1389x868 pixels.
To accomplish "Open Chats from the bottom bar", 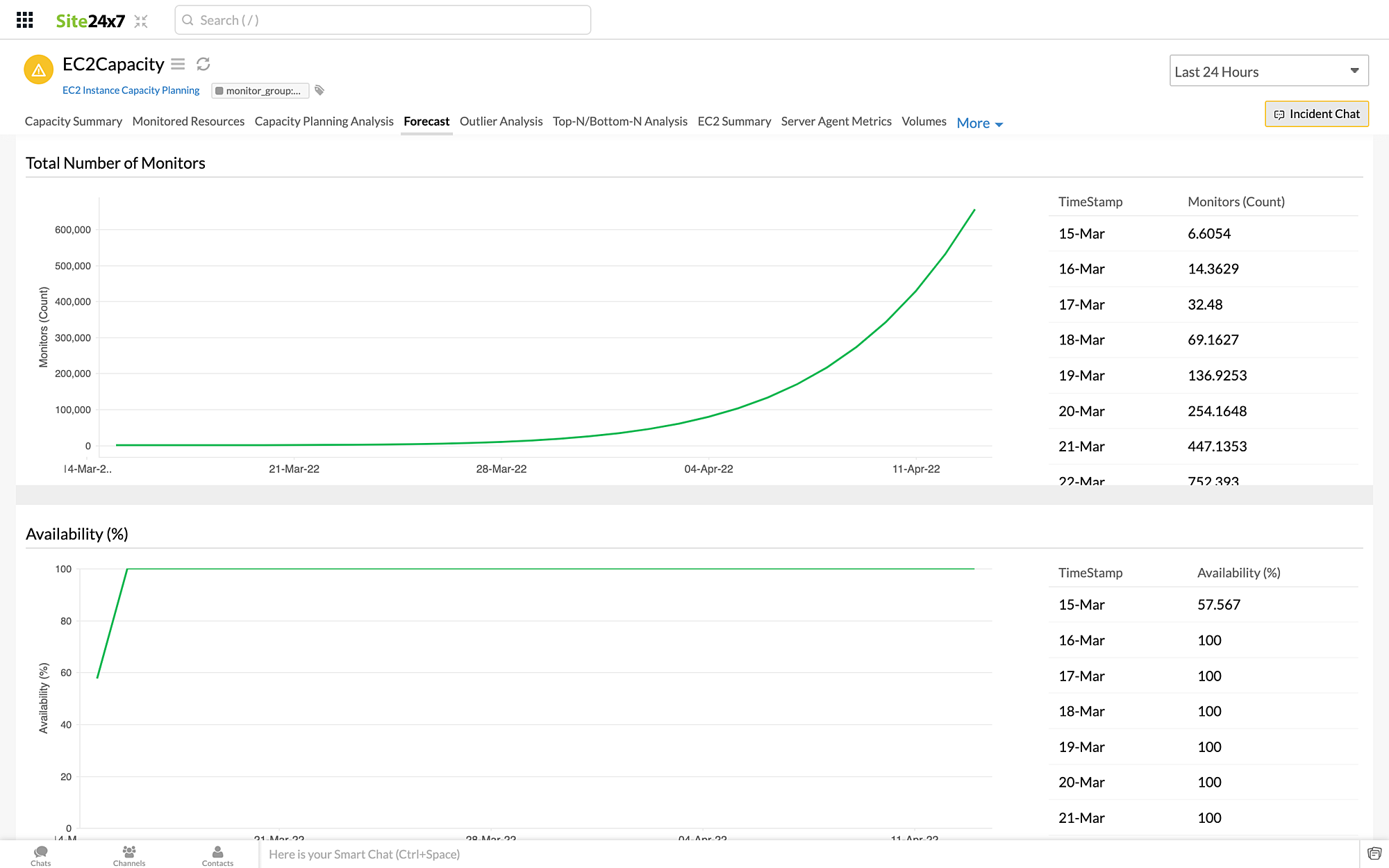I will 40,855.
